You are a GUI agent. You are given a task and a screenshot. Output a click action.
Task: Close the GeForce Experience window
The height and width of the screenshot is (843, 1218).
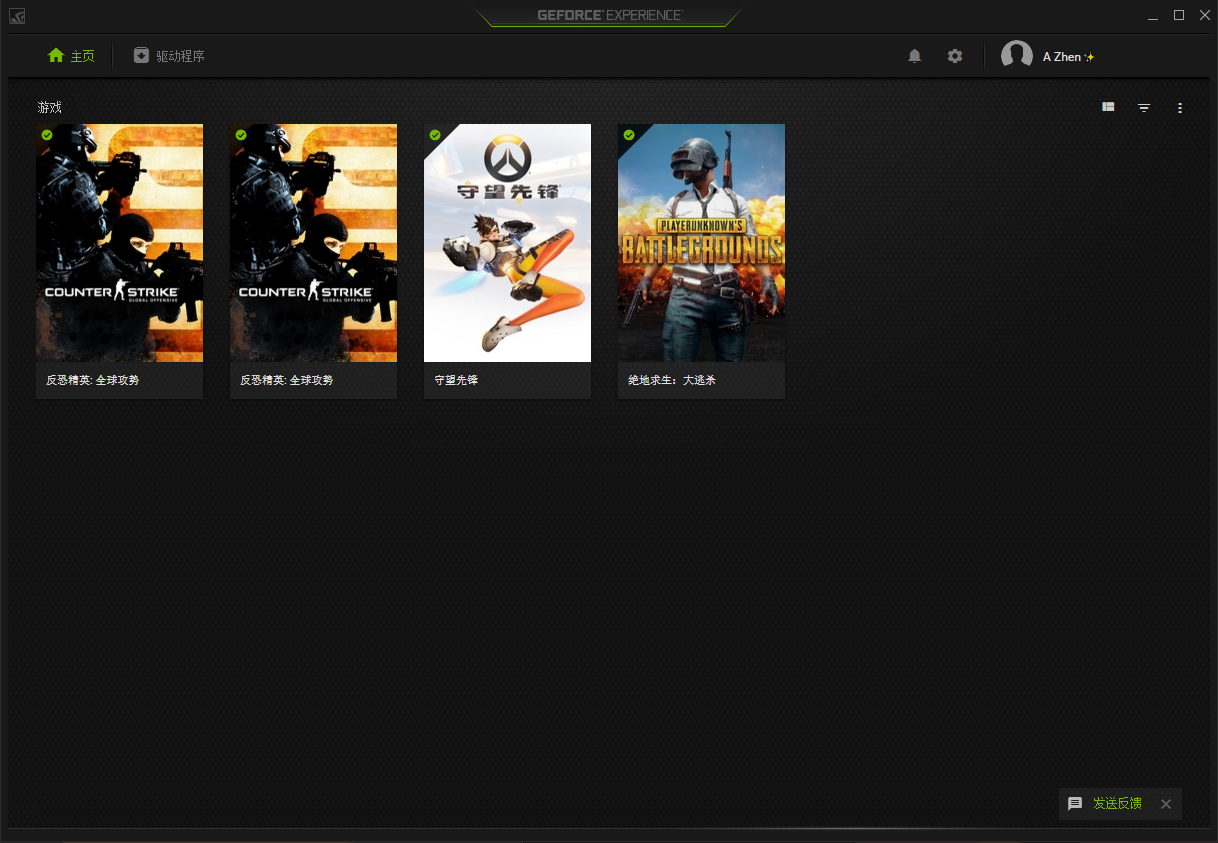coord(1205,15)
